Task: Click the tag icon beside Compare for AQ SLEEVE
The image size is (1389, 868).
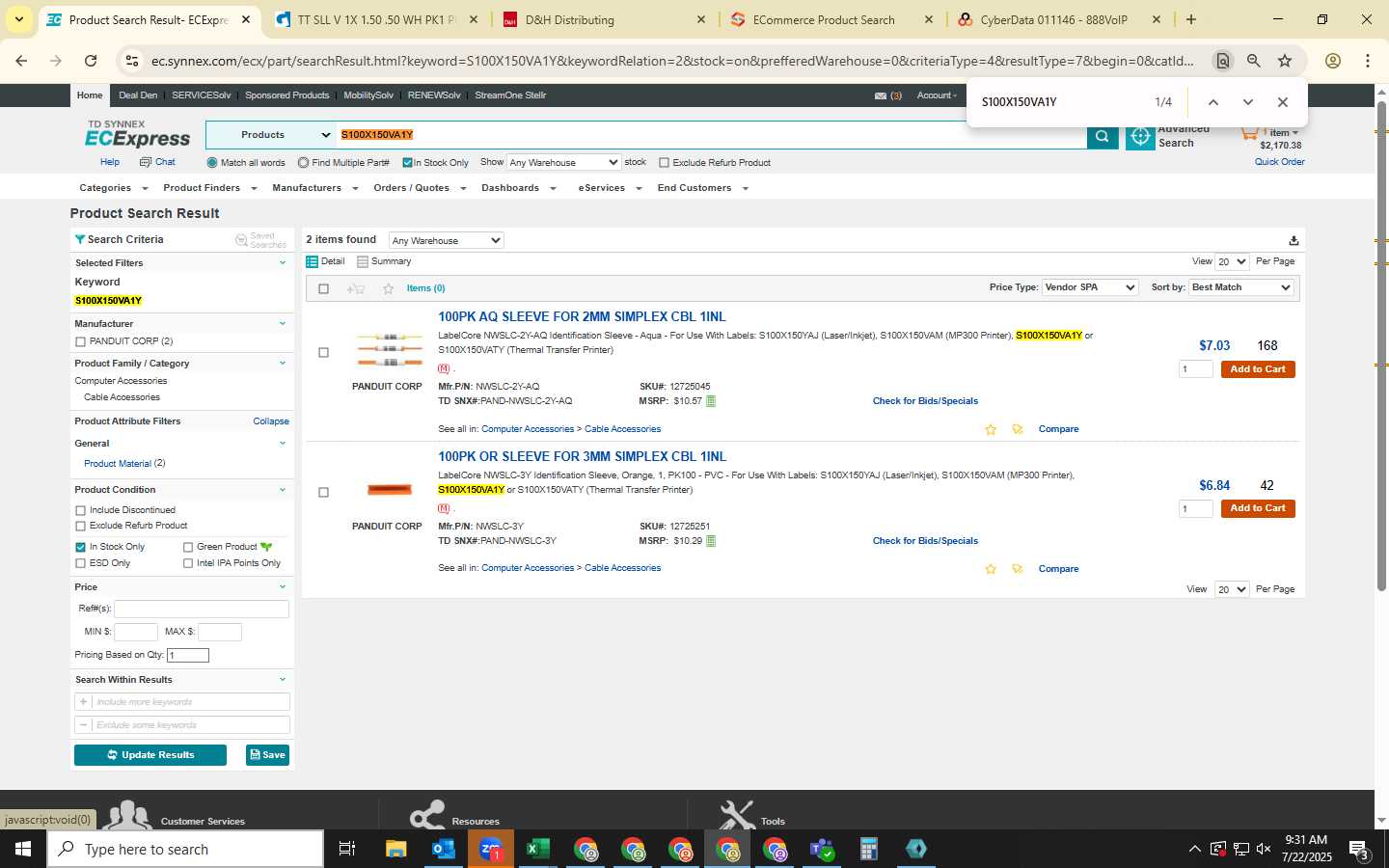Action: point(1018,429)
